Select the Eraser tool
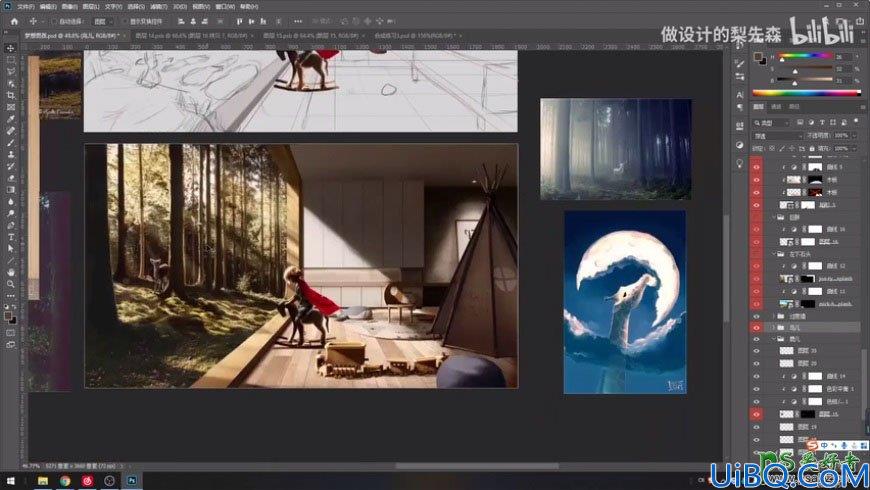 pos(11,178)
